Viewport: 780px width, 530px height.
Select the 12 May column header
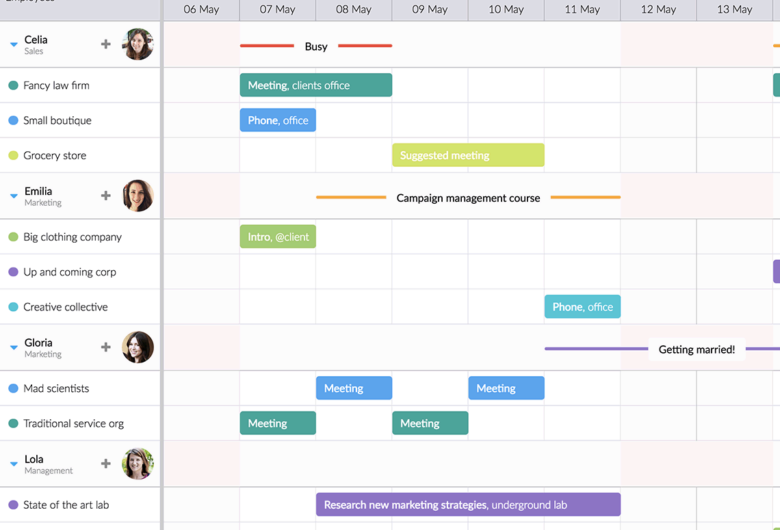[x=658, y=9]
